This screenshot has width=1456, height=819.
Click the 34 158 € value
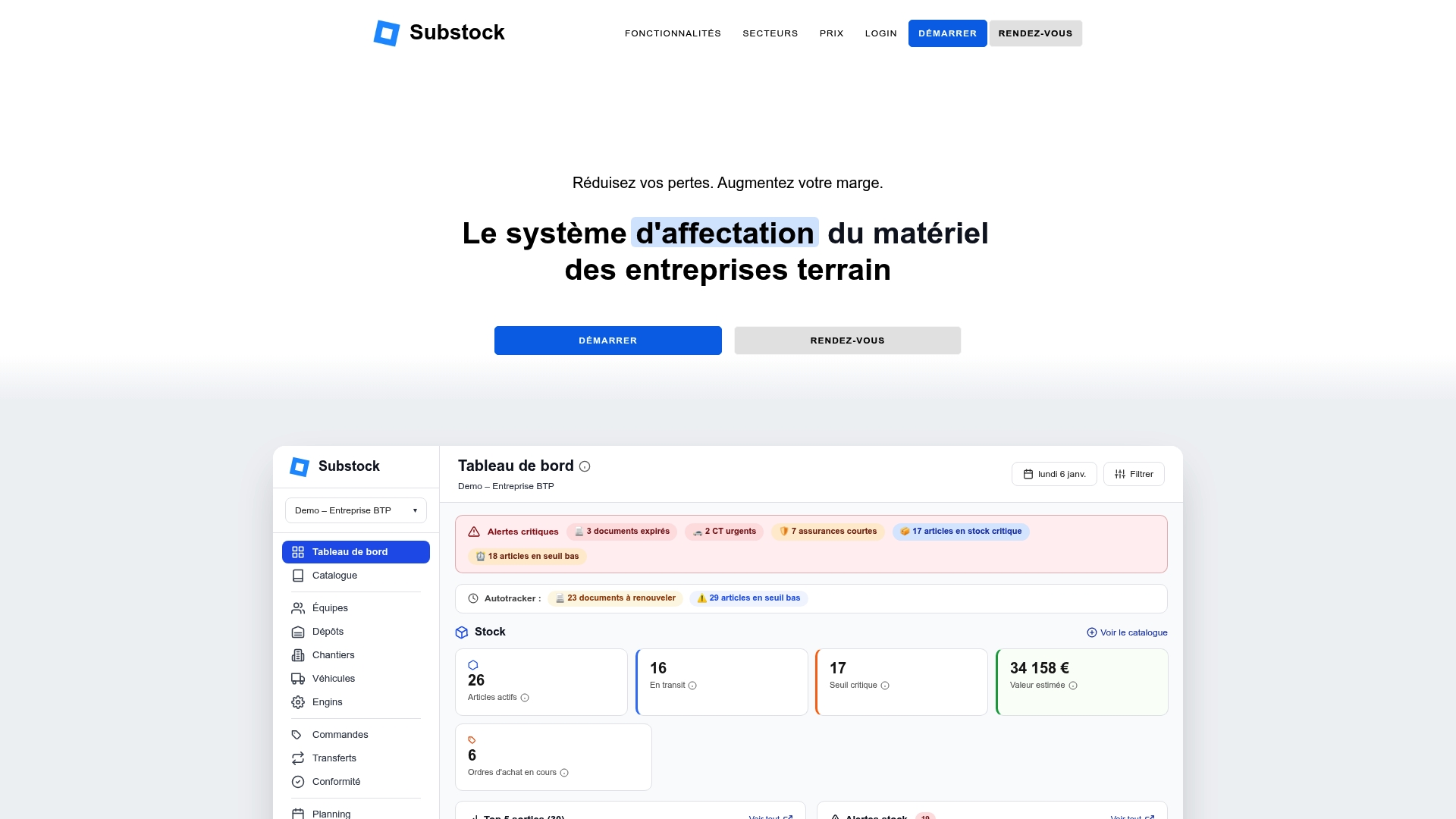(x=1039, y=668)
